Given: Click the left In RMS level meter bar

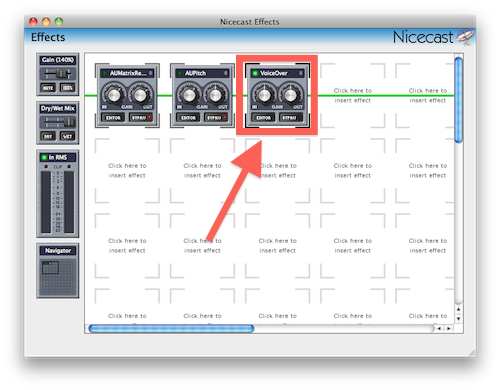Looking at the screenshot, I should 46,202.
